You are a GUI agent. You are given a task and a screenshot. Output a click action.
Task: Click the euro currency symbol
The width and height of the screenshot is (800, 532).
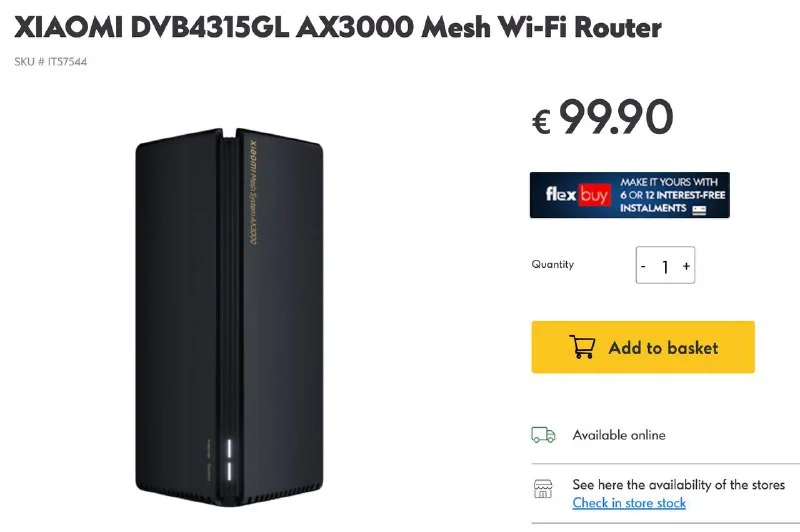(541, 122)
